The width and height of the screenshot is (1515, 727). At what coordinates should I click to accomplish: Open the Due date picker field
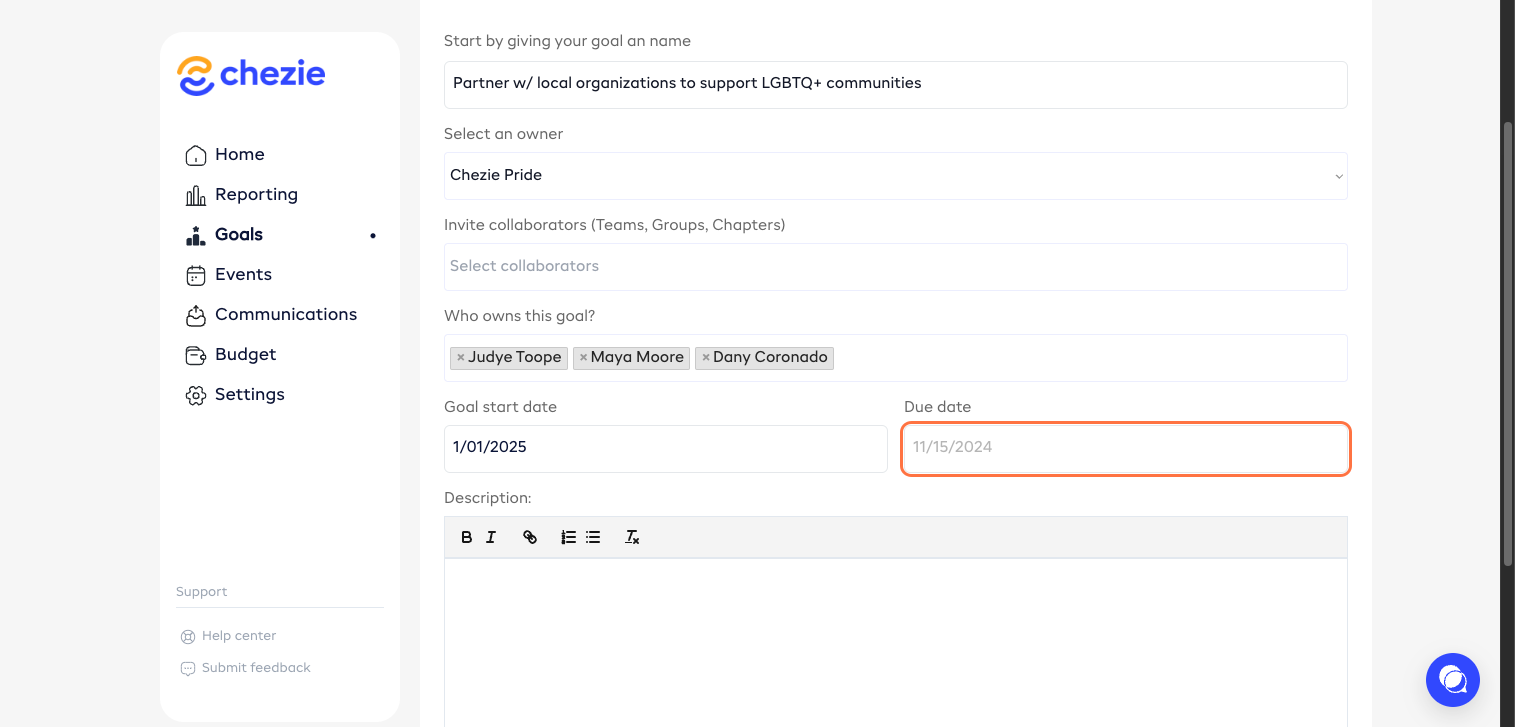tap(1125, 448)
